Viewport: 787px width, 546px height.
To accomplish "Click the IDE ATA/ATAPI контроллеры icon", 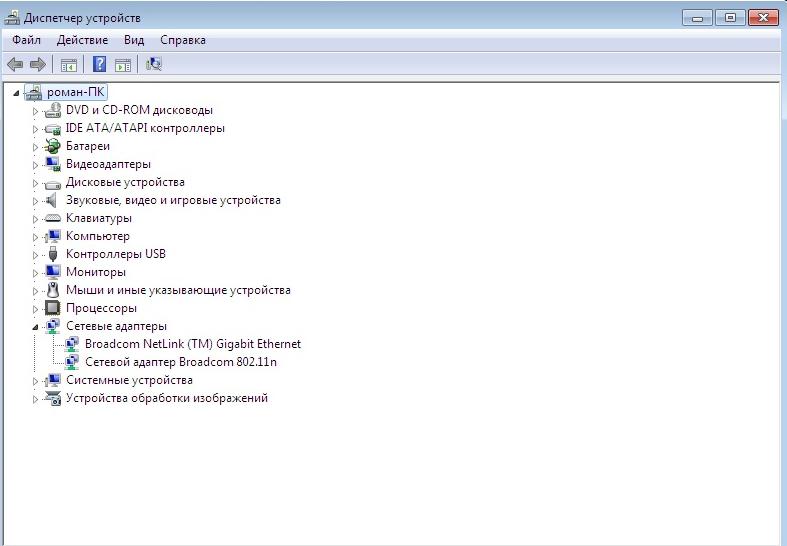I will coord(52,128).
